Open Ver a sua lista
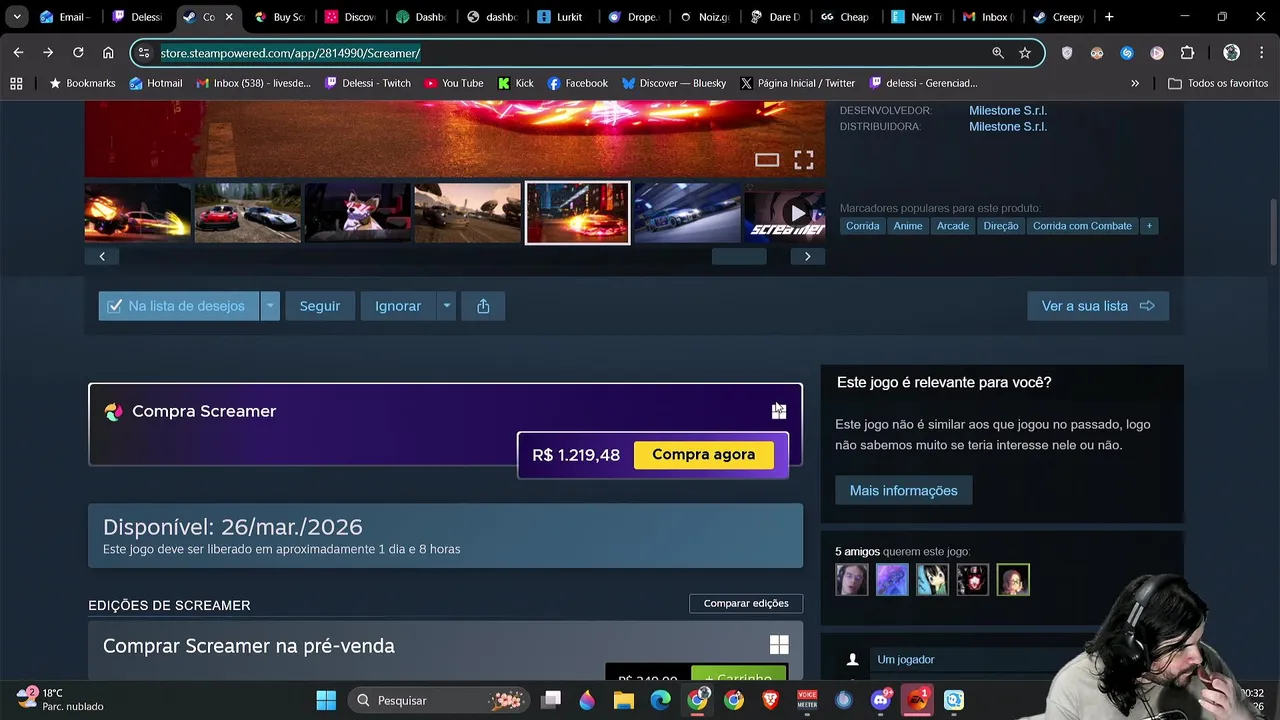 click(1098, 306)
